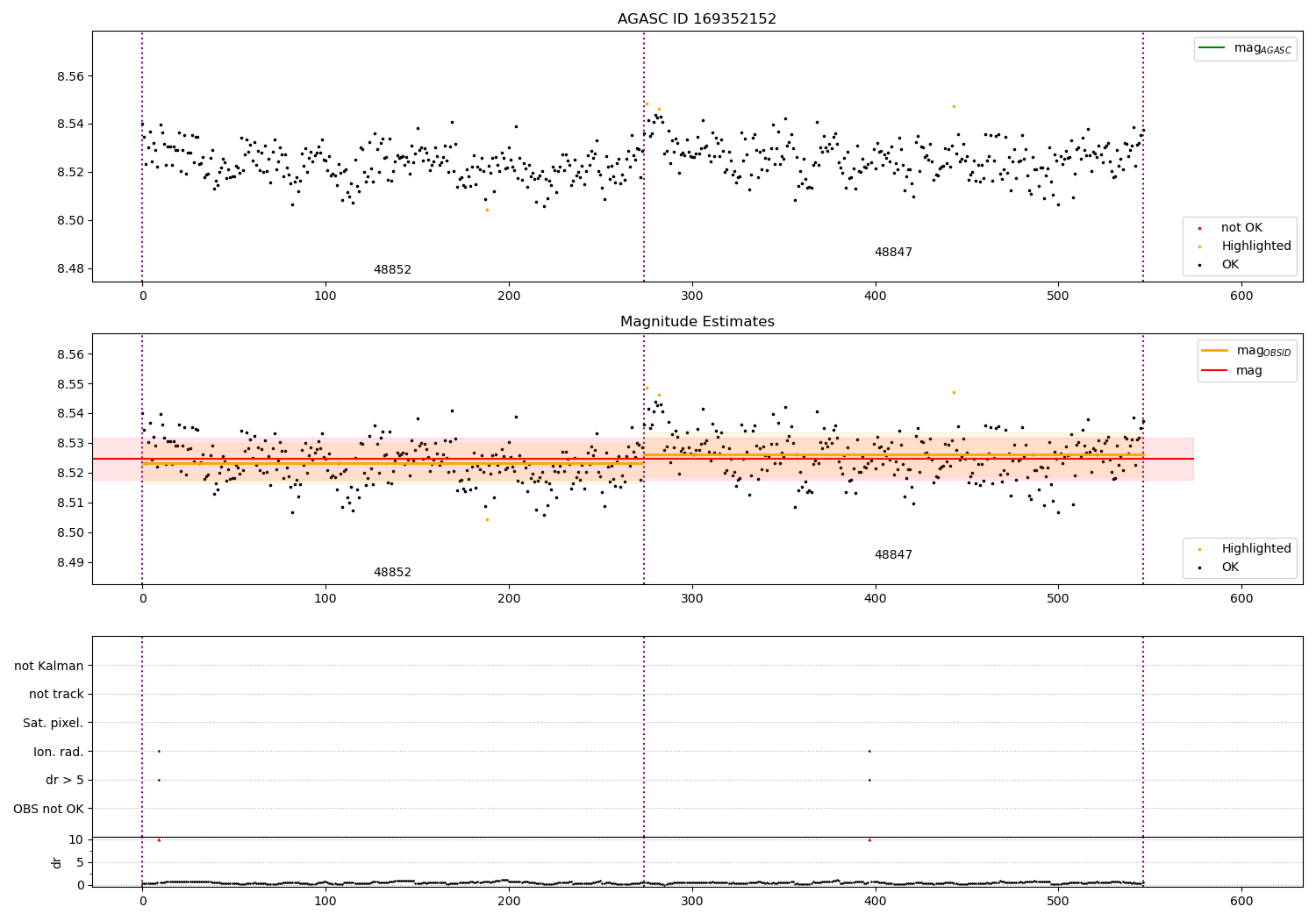Click the 48847 label in top plot
The width and height of the screenshot is (1316, 921).
(x=893, y=253)
